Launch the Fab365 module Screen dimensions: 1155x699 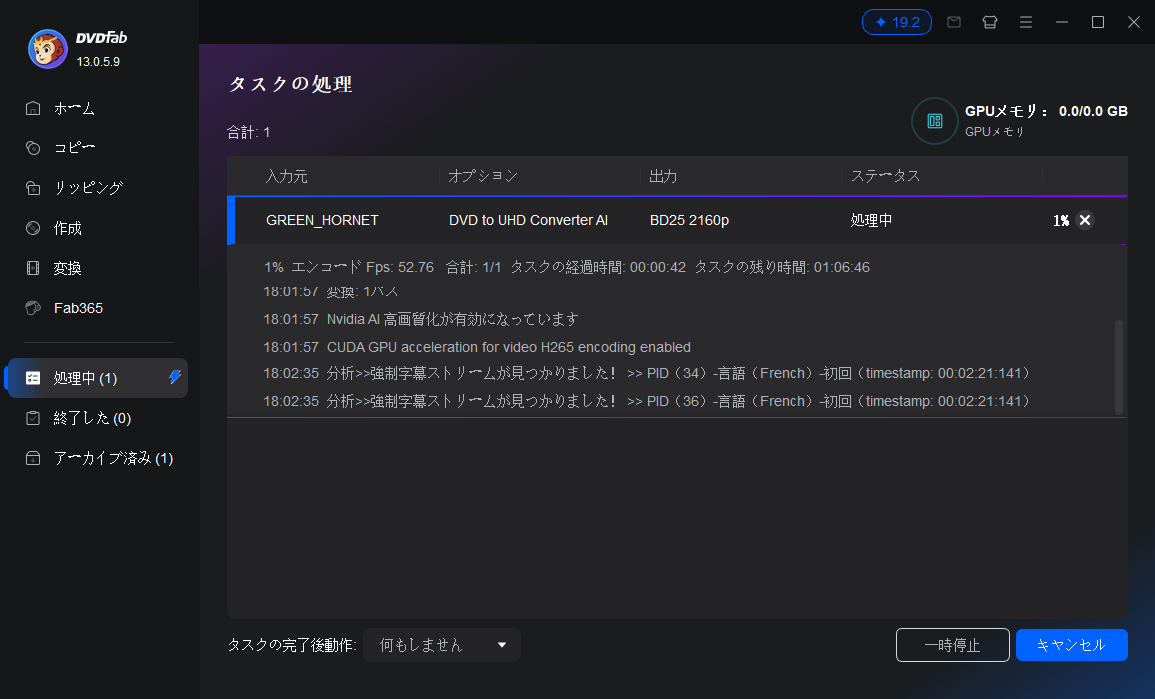click(78, 307)
